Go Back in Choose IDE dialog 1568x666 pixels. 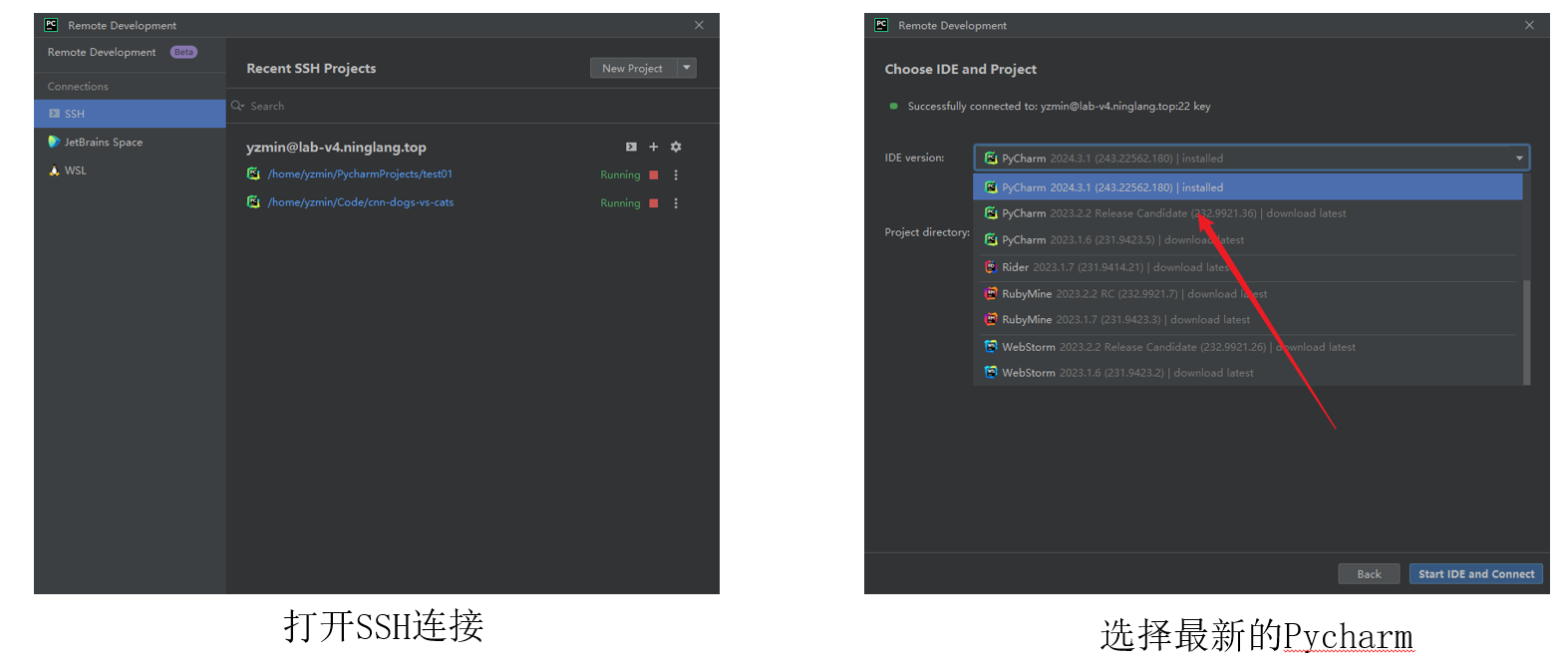[1369, 574]
